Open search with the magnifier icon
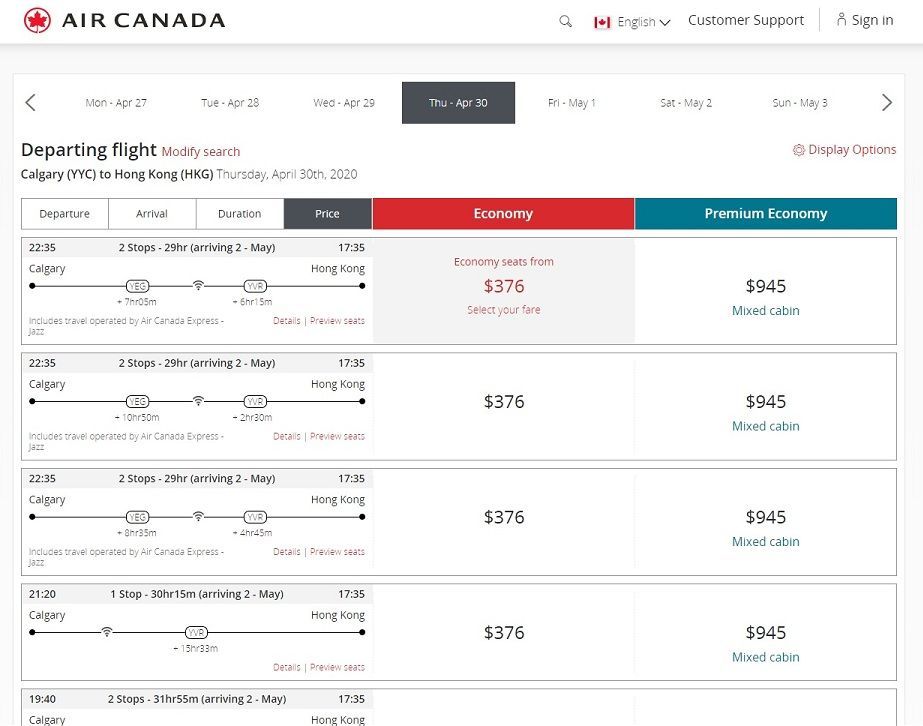 [x=566, y=21]
